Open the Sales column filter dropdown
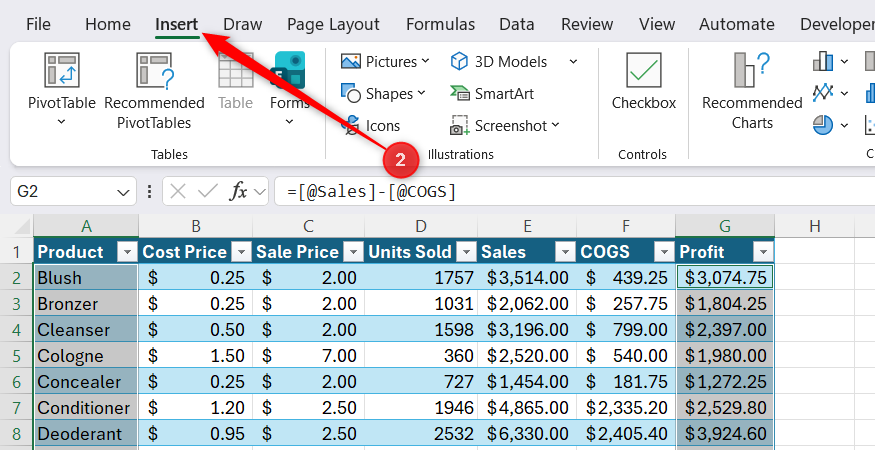This screenshot has height=450, width=875. click(x=565, y=252)
